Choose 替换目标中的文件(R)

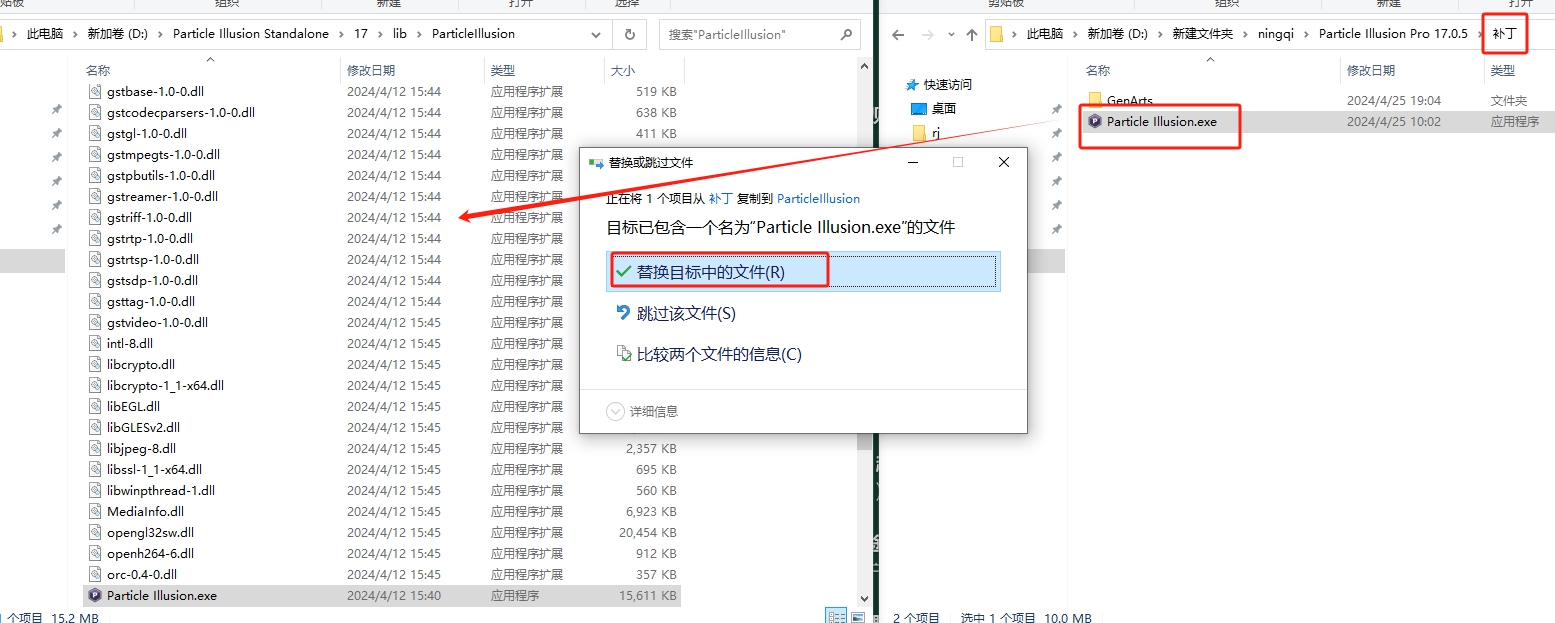pos(803,272)
